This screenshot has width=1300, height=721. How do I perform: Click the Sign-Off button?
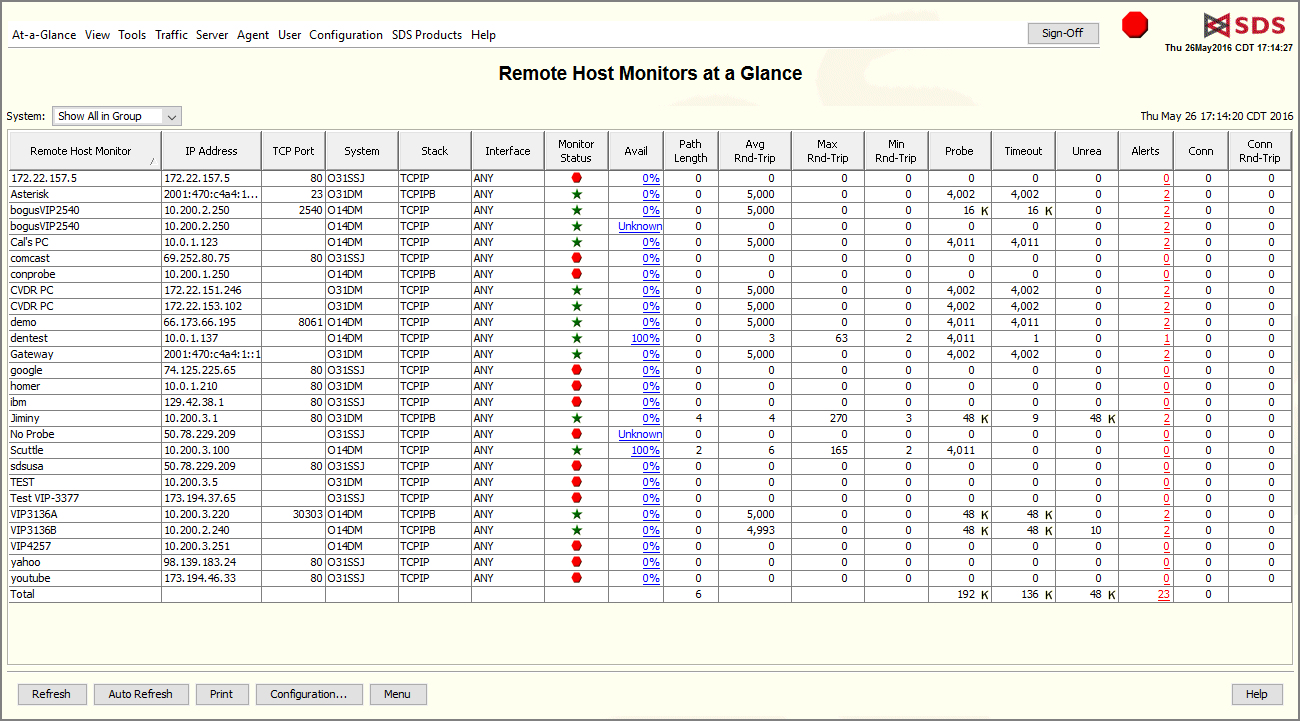click(1063, 33)
